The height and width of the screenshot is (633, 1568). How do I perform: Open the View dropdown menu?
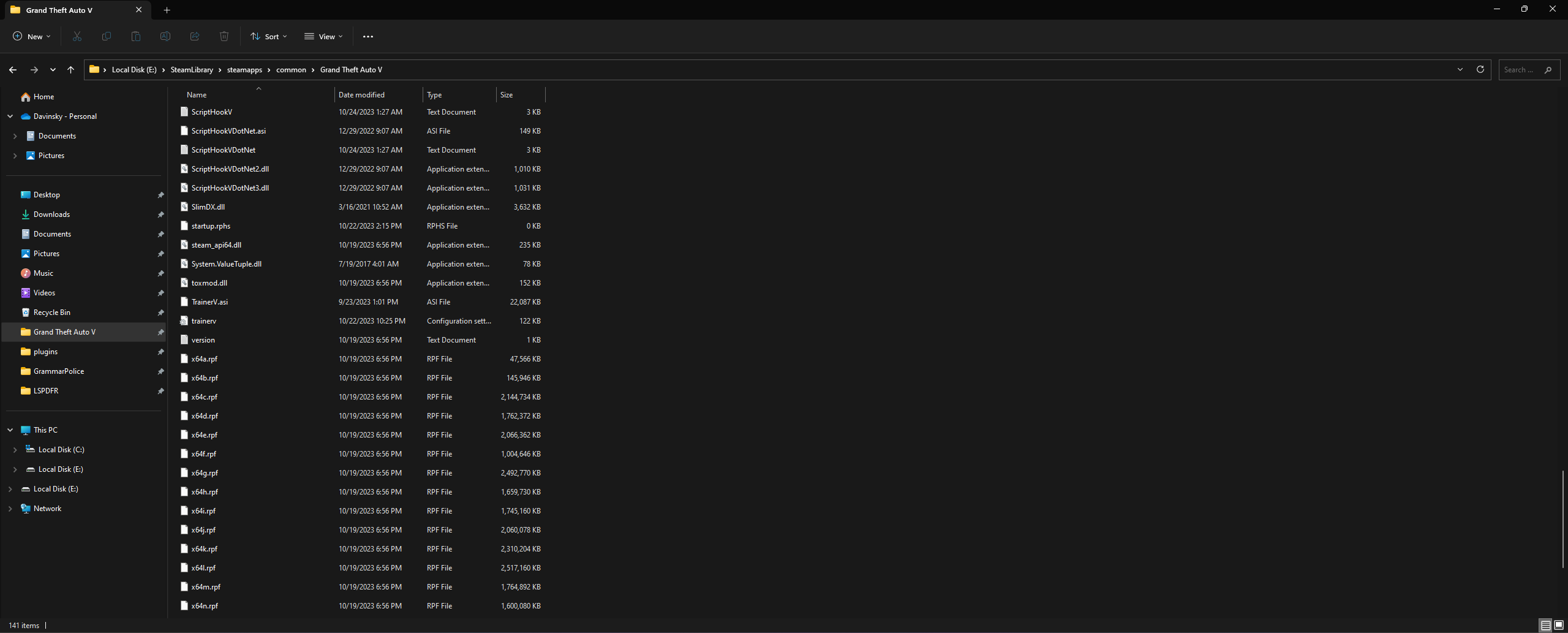pos(323,36)
